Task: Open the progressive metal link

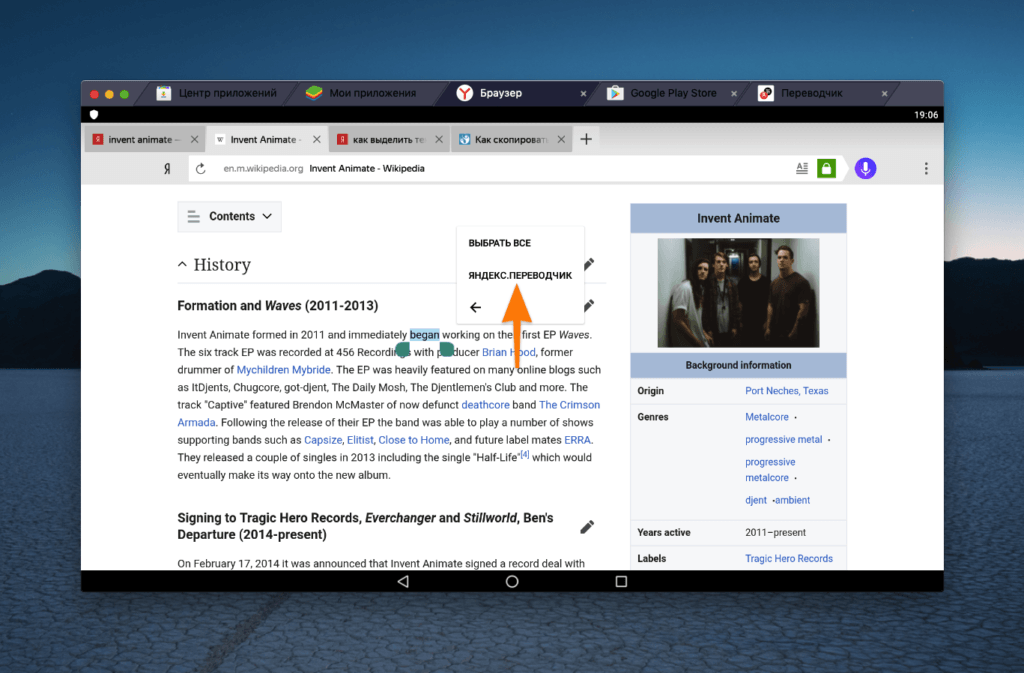Action: click(784, 440)
